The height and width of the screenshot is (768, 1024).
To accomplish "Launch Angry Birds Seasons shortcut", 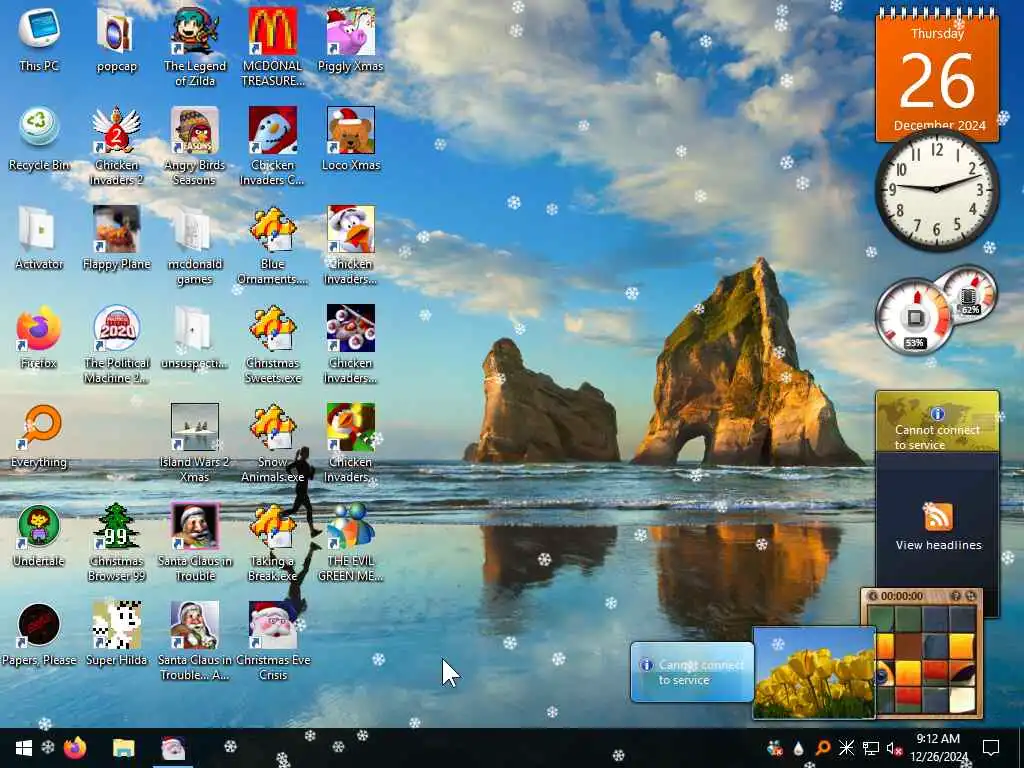I will (x=195, y=145).
